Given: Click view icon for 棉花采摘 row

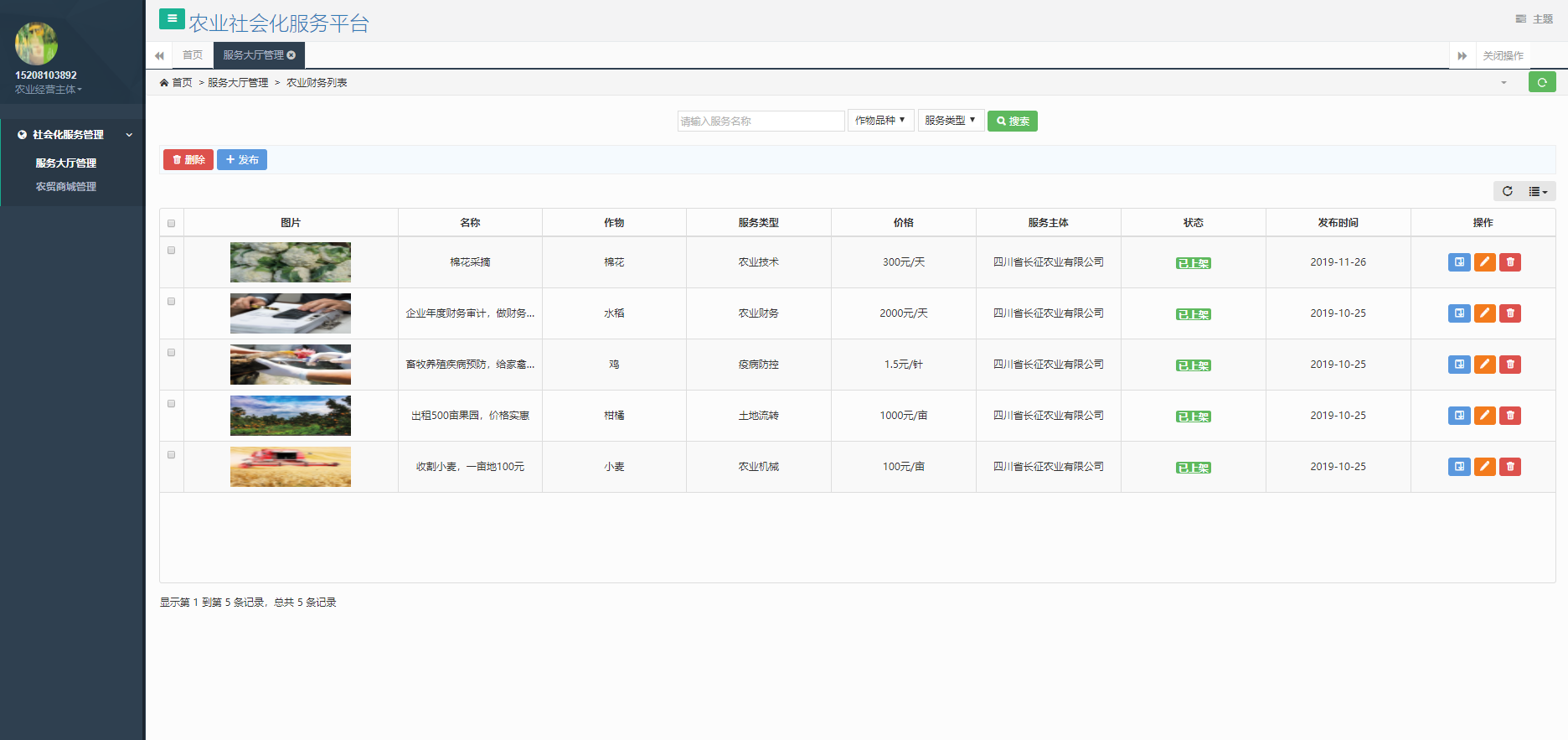Looking at the screenshot, I should [x=1458, y=262].
